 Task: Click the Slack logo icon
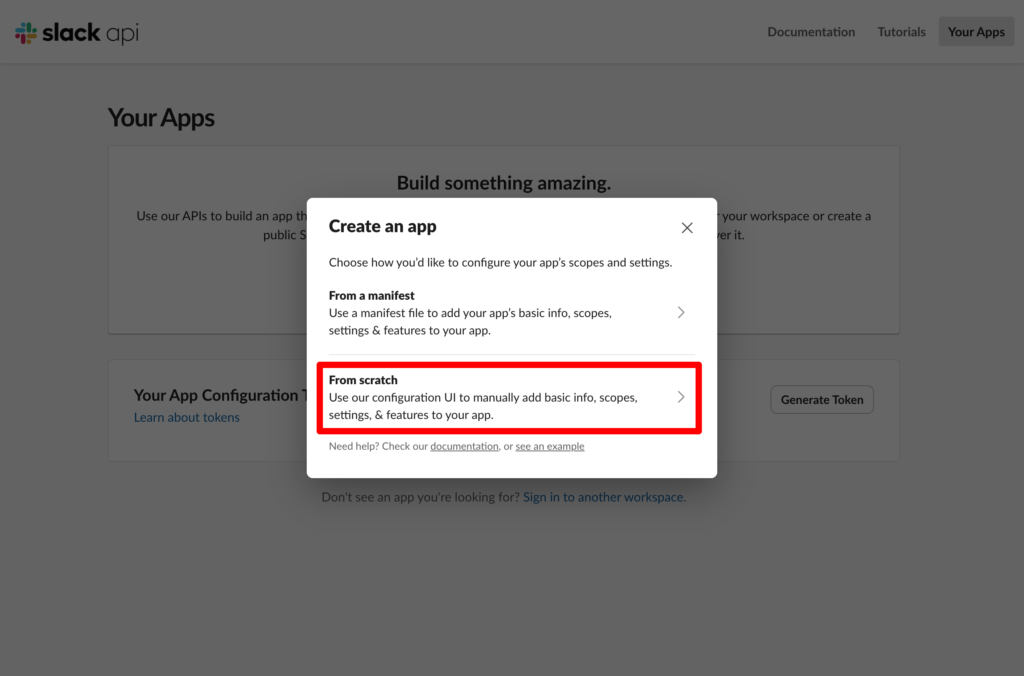(27, 33)
